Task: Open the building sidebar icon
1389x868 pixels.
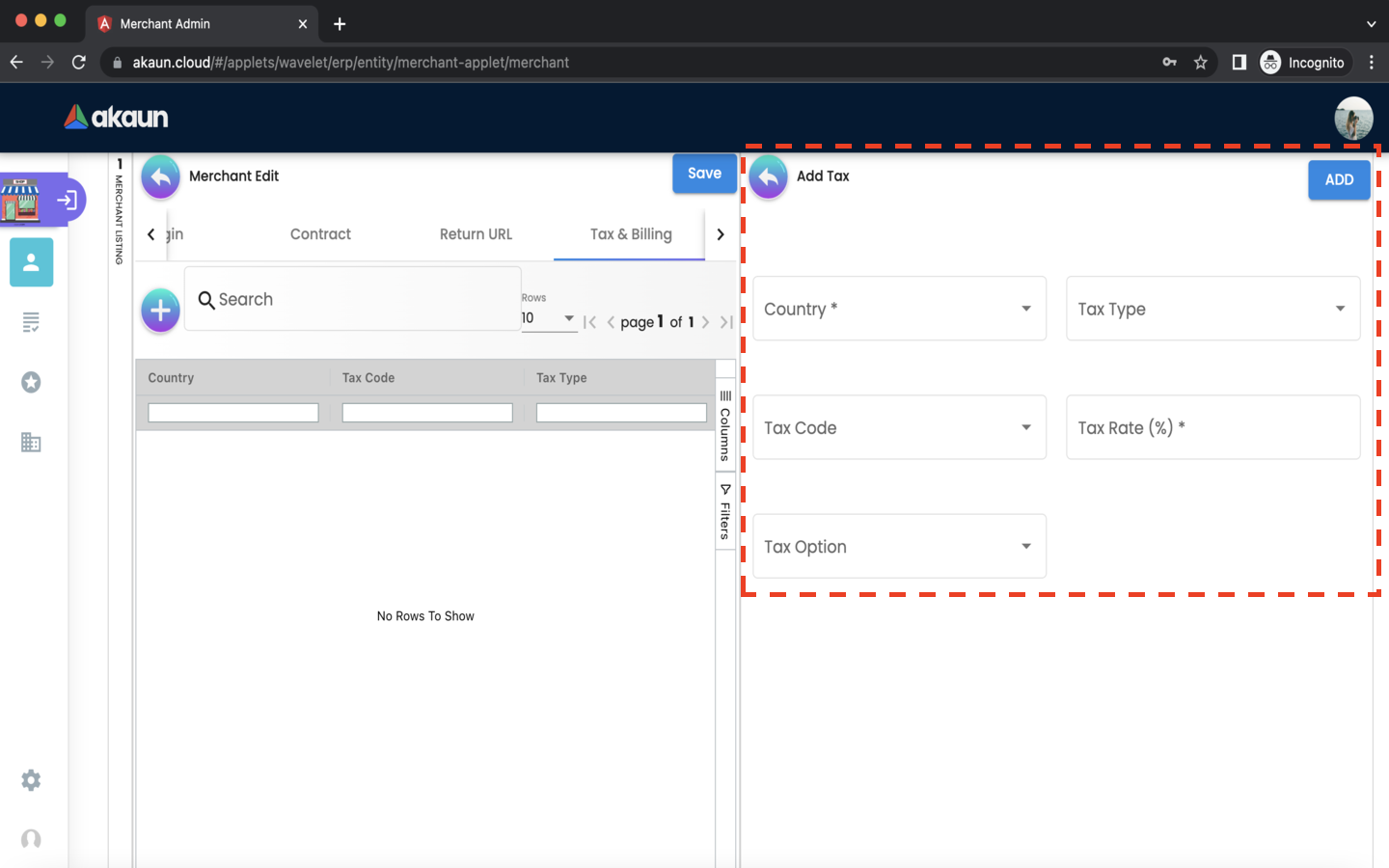Action: click(31, 443)
